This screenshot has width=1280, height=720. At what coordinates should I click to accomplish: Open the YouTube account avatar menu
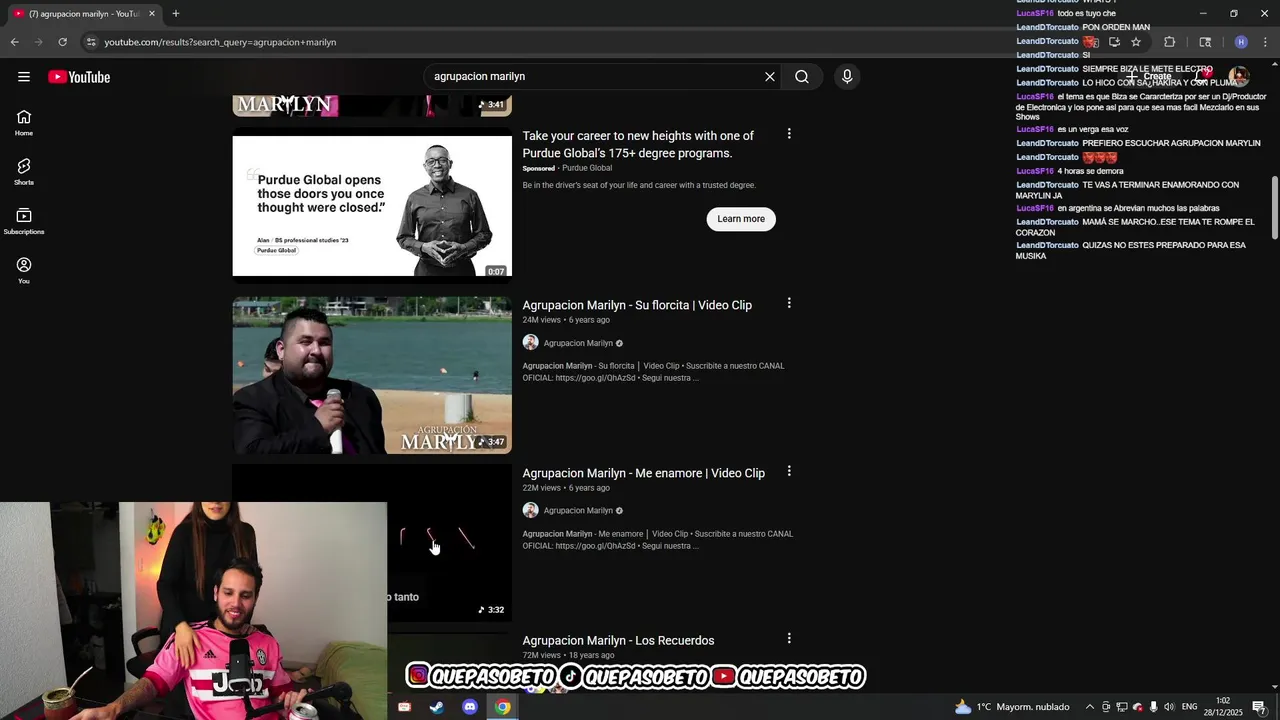1239,77
